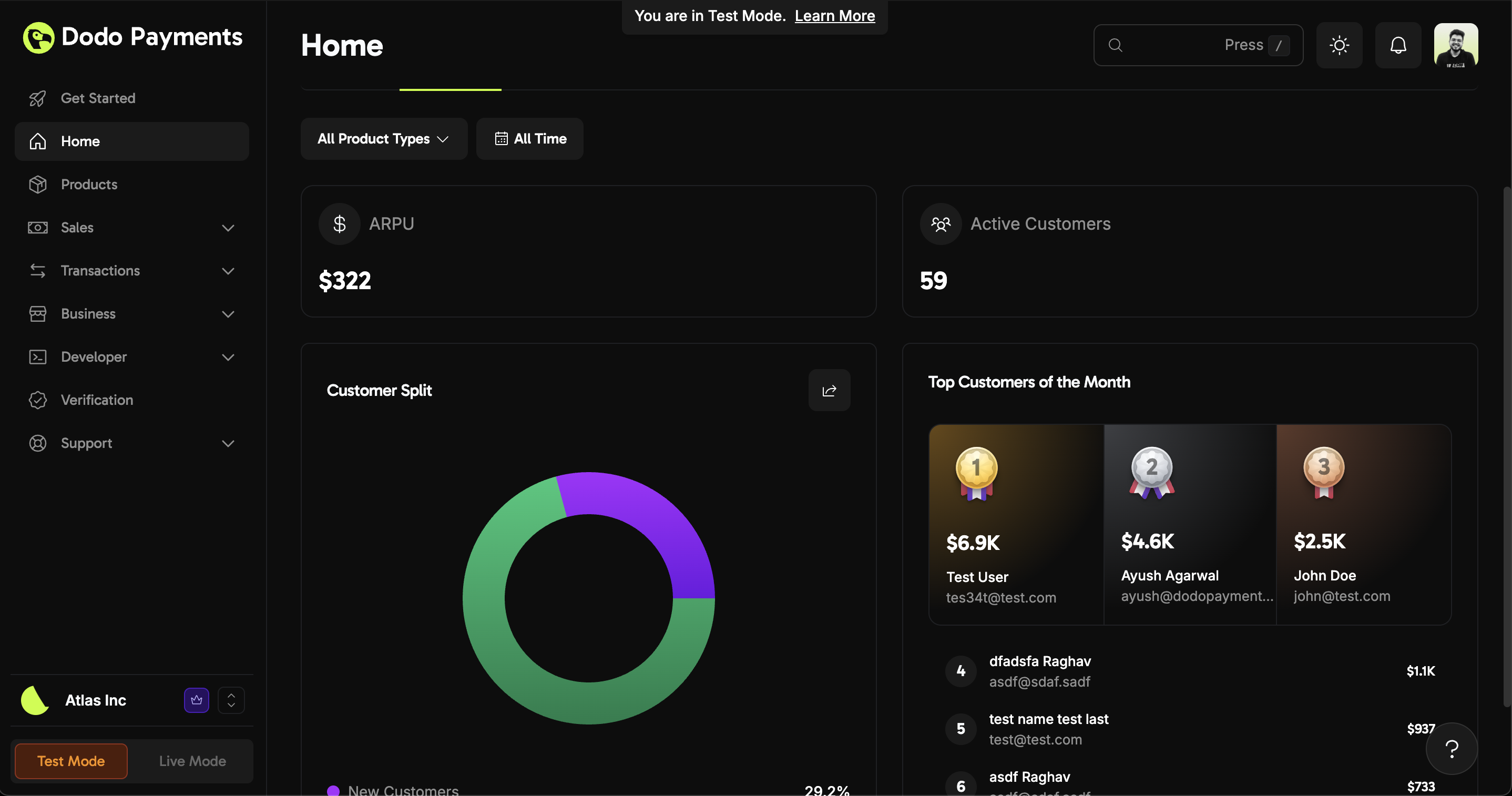Image resolution: width=1512 pixels, height=796 pixels.
Task: Click the search bar with Press / hint
Action: click(x=1198, y=45)
